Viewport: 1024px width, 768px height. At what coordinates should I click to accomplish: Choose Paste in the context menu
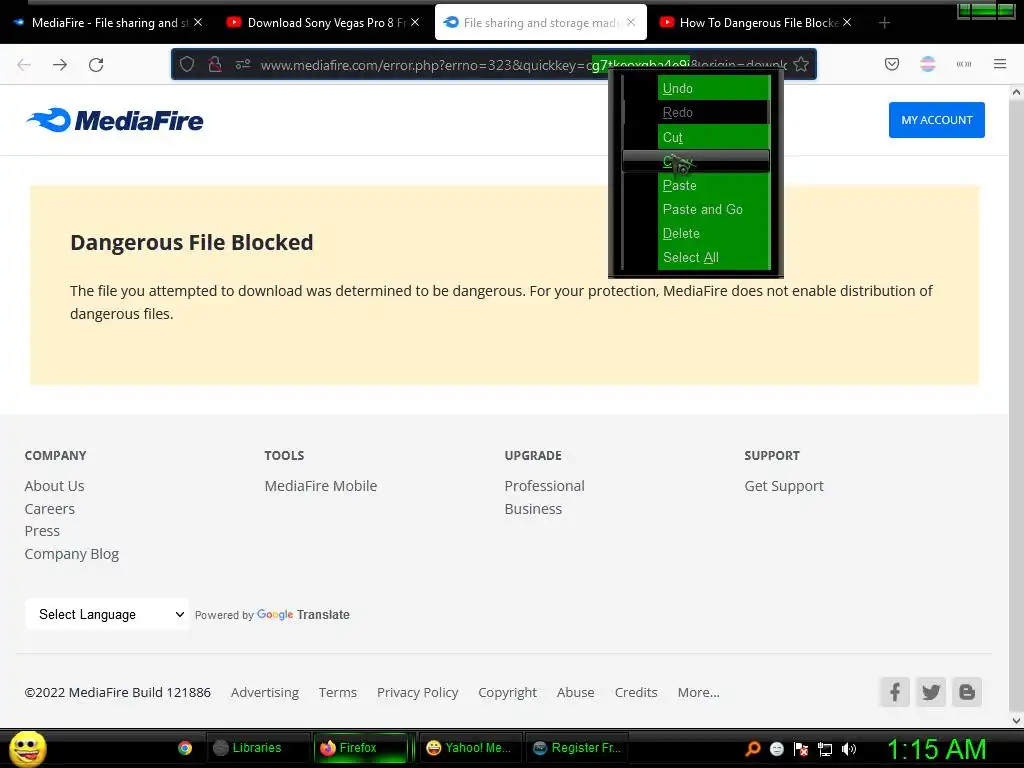click(x=696, y=185)
